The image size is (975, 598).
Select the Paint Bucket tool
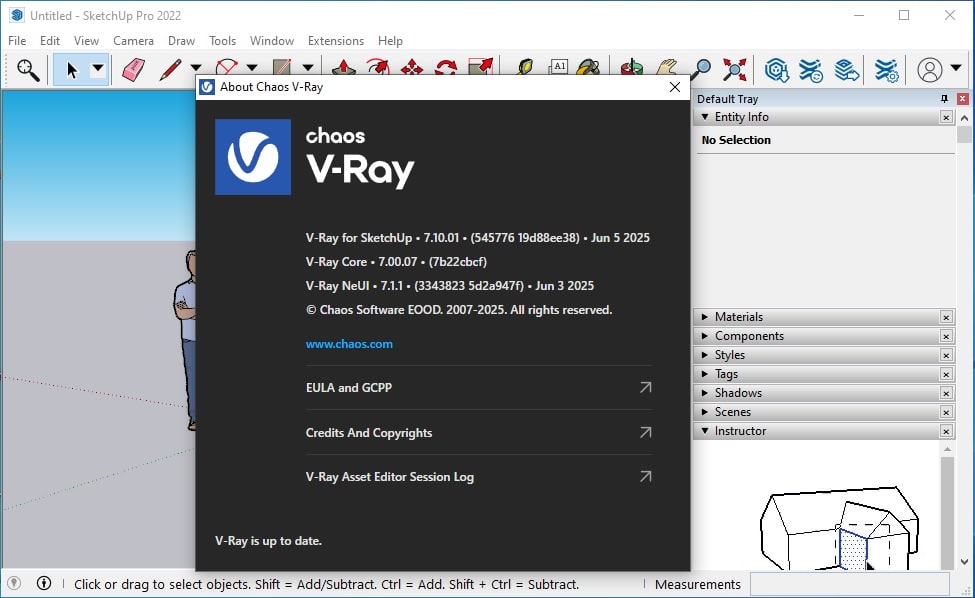(x=588, y=67)
